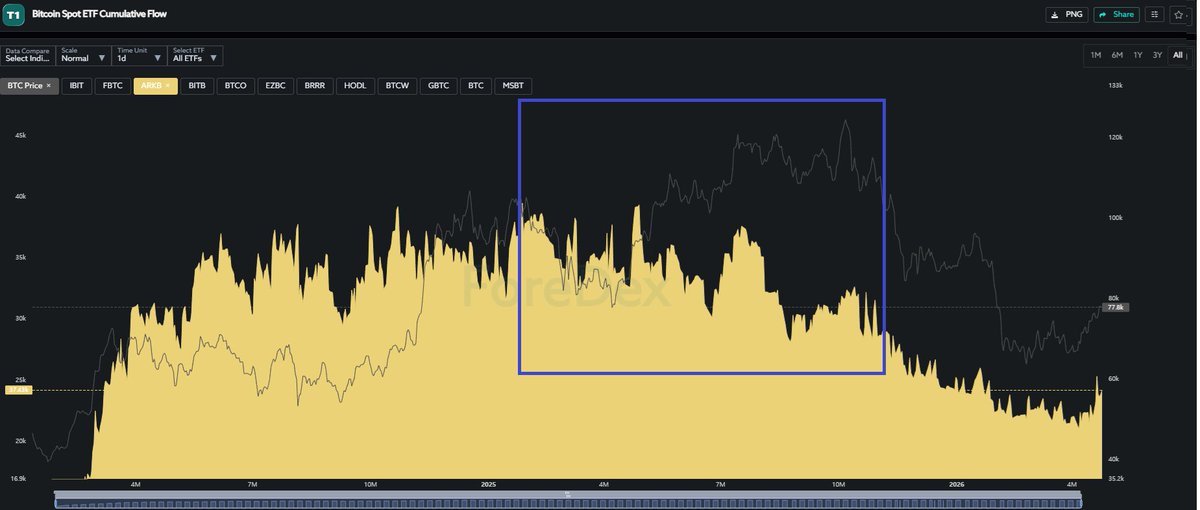The height and width of the screenshot is (510, 1200).
Task: Click the time range slider bar below chart
Action: 567,500
